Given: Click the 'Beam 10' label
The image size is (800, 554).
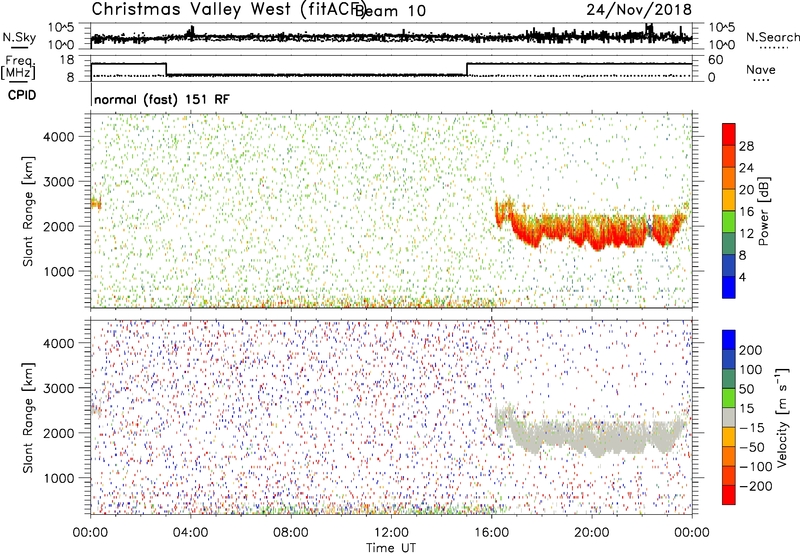Looking at the screenshot, I should tap(390, 11).
